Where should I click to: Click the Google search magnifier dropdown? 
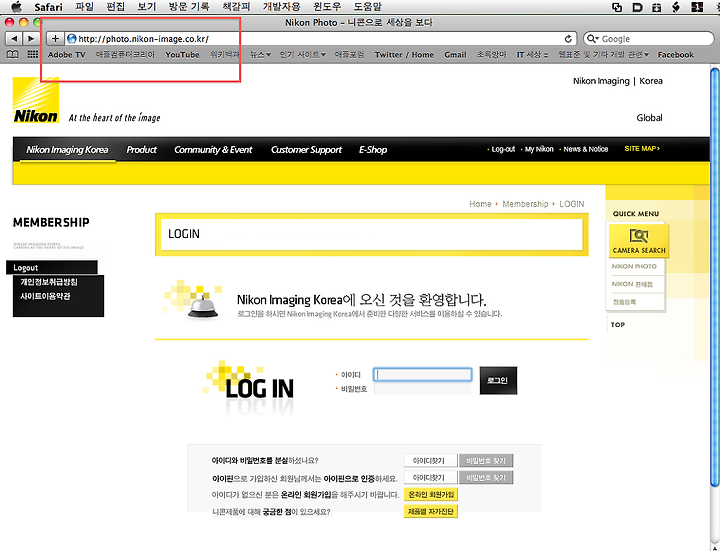[x=593, y=39]
